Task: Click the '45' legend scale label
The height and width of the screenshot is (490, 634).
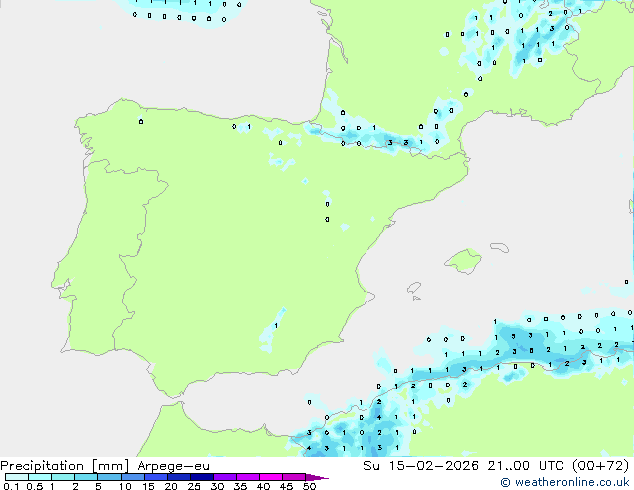Action: click(286, 486)
